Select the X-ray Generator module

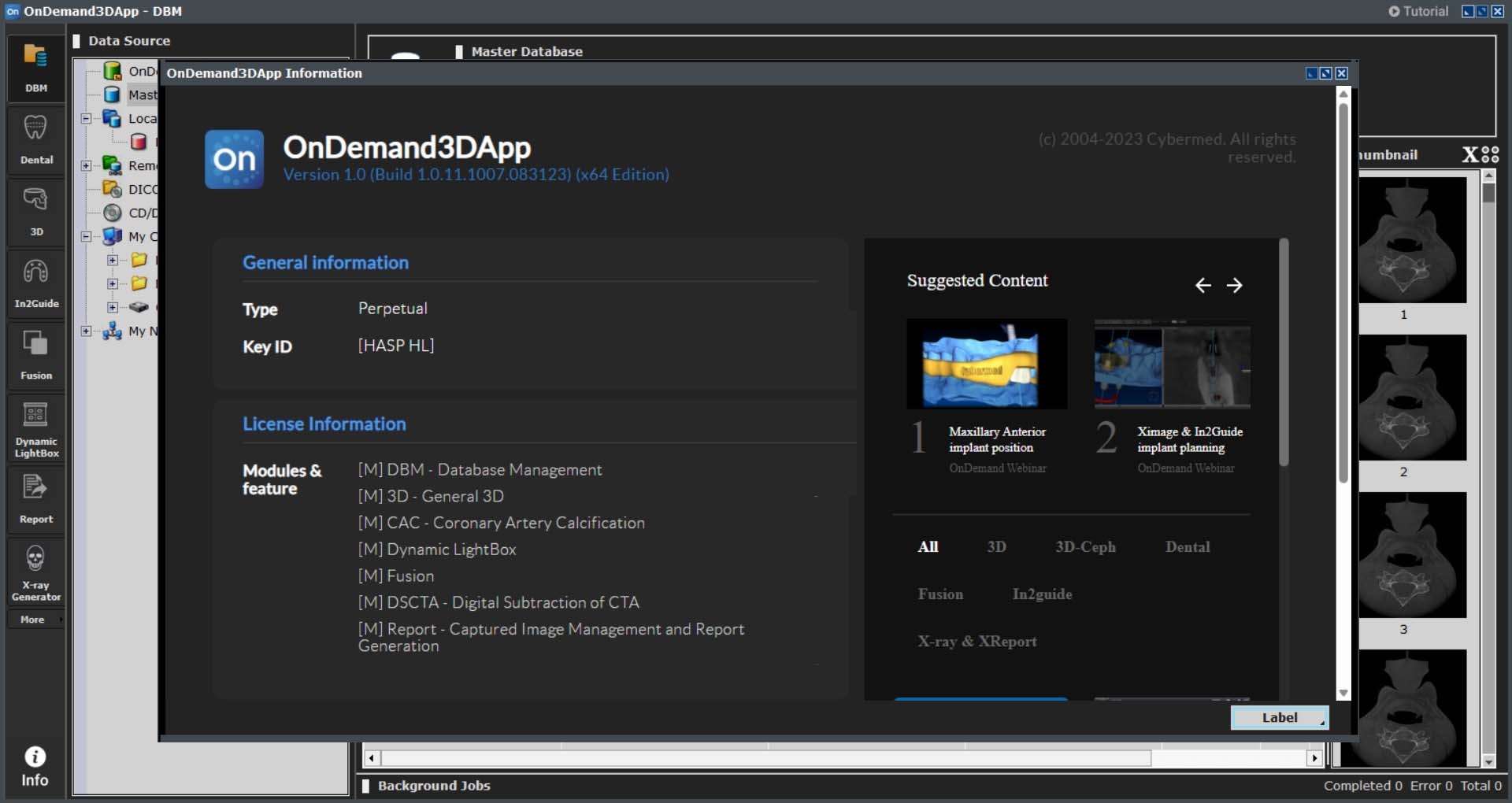tap(36, 572)
